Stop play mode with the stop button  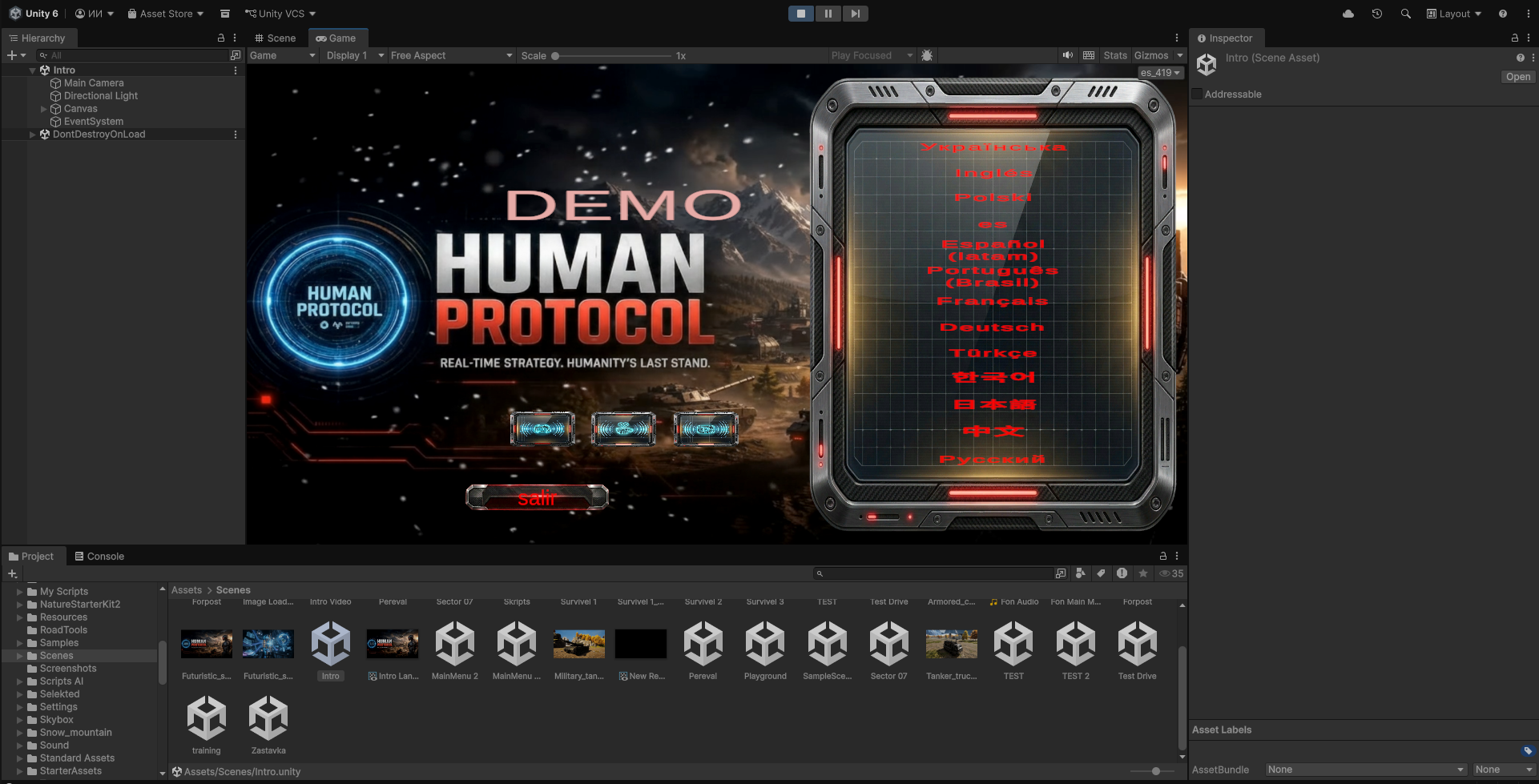[800, 14]
